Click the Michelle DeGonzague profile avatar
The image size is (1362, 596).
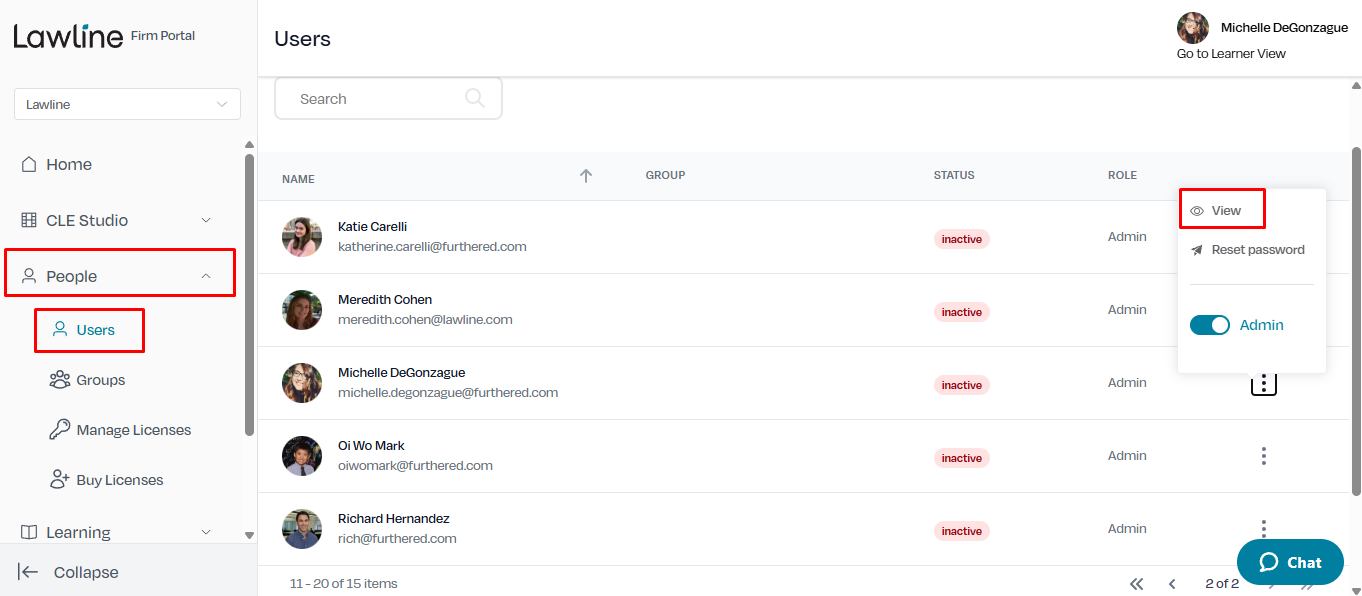(1193, 28)
